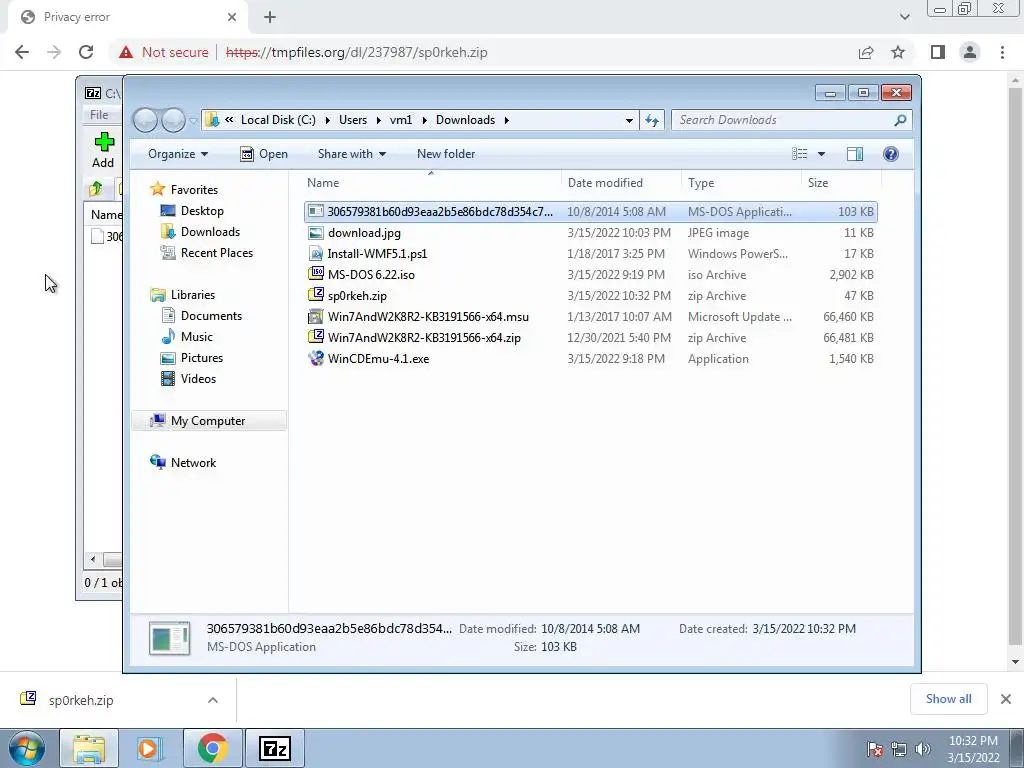Open Windows Explorer from taskbar
Image resolution: width=1024 pixels, height=768 pixels.
click(89, 748)
